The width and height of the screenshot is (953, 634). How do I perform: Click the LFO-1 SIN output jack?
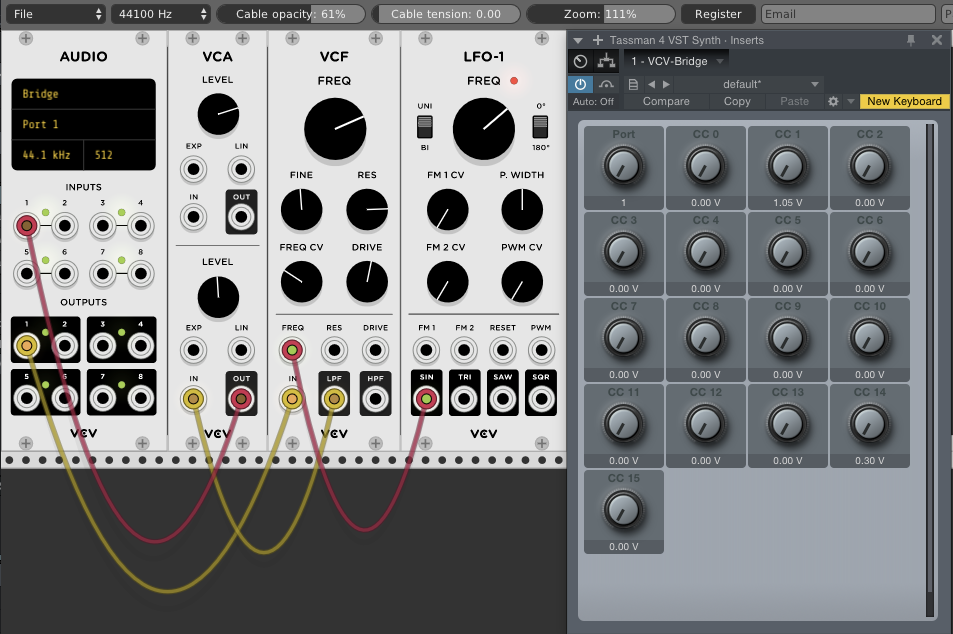coord(426,399)
